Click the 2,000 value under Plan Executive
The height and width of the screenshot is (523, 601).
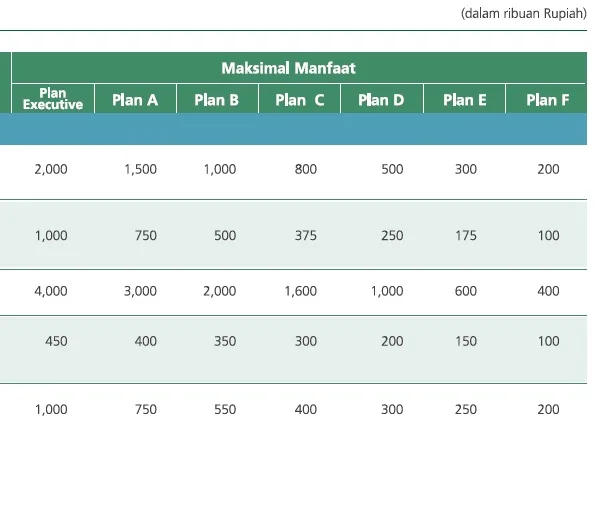tap(51, 169)
